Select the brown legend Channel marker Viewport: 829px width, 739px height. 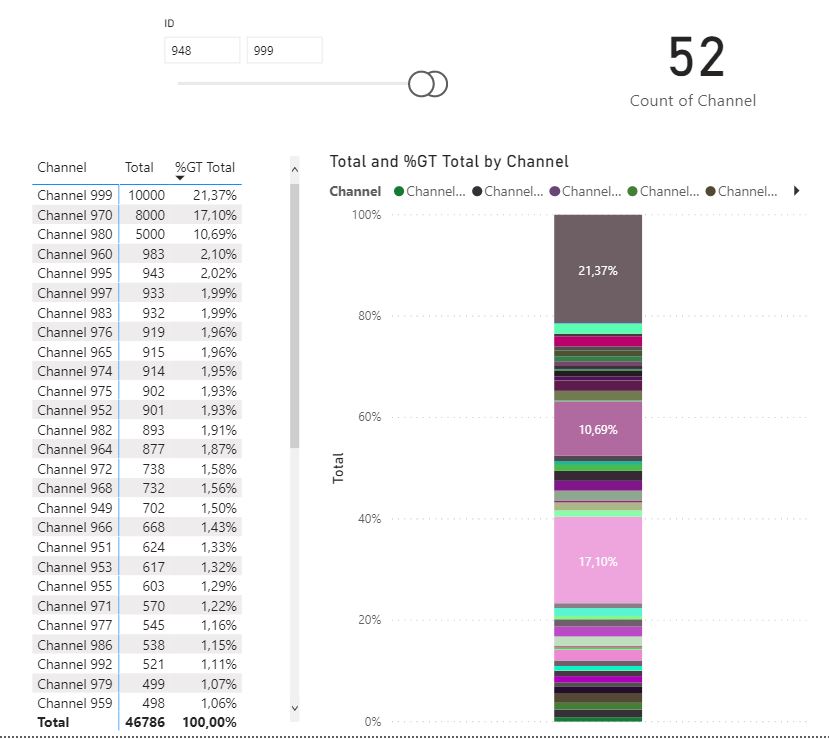[x=711, y=191]
